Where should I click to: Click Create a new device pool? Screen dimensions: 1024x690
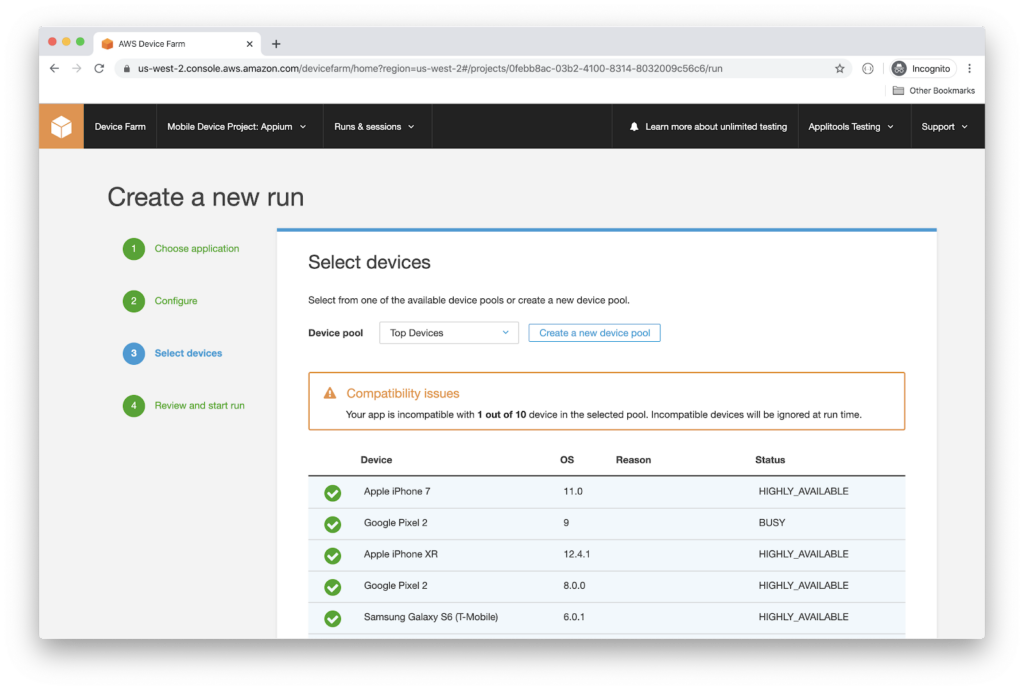point(594,333)
